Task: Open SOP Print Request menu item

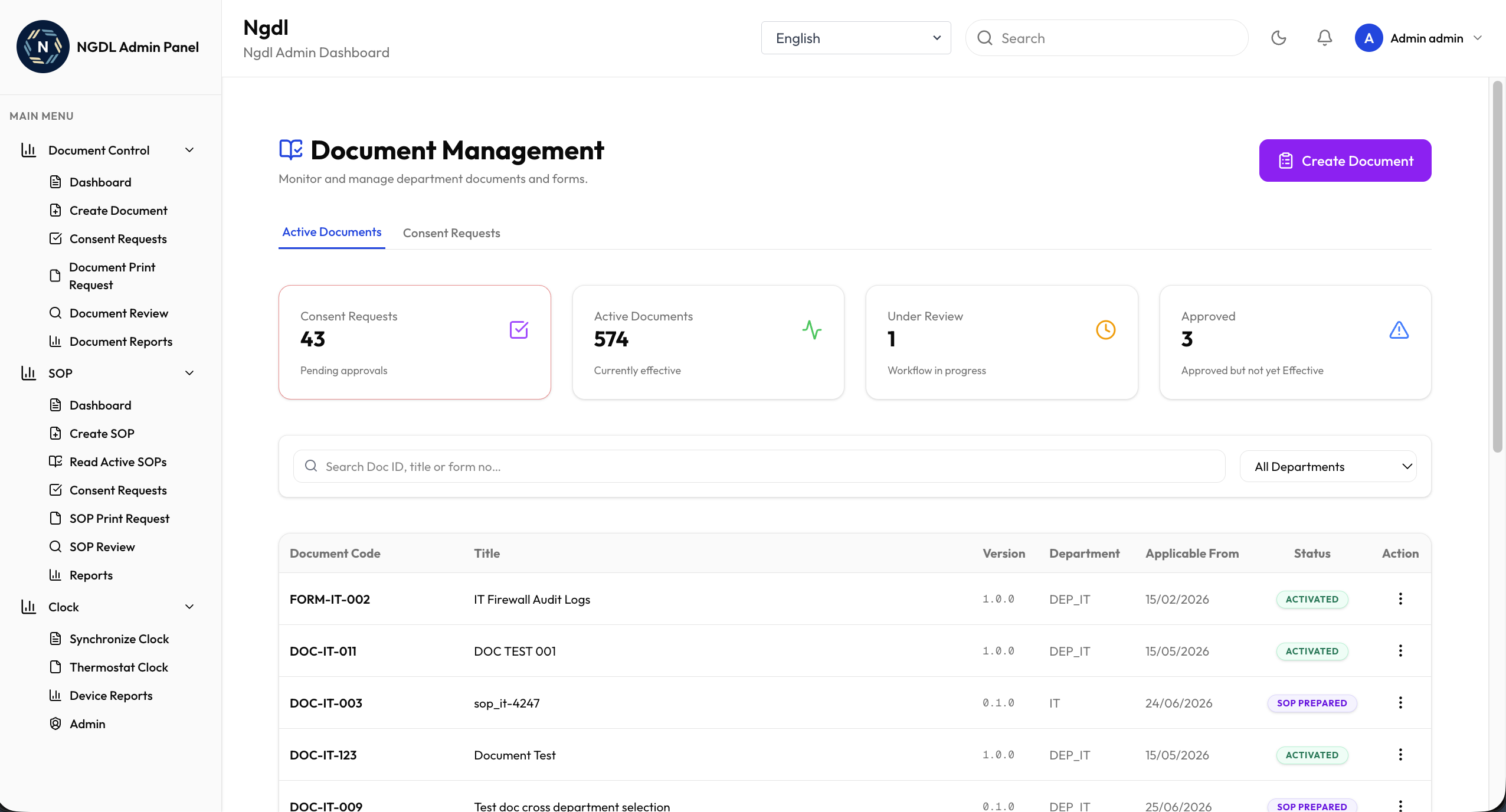Action: click(119, 518)
